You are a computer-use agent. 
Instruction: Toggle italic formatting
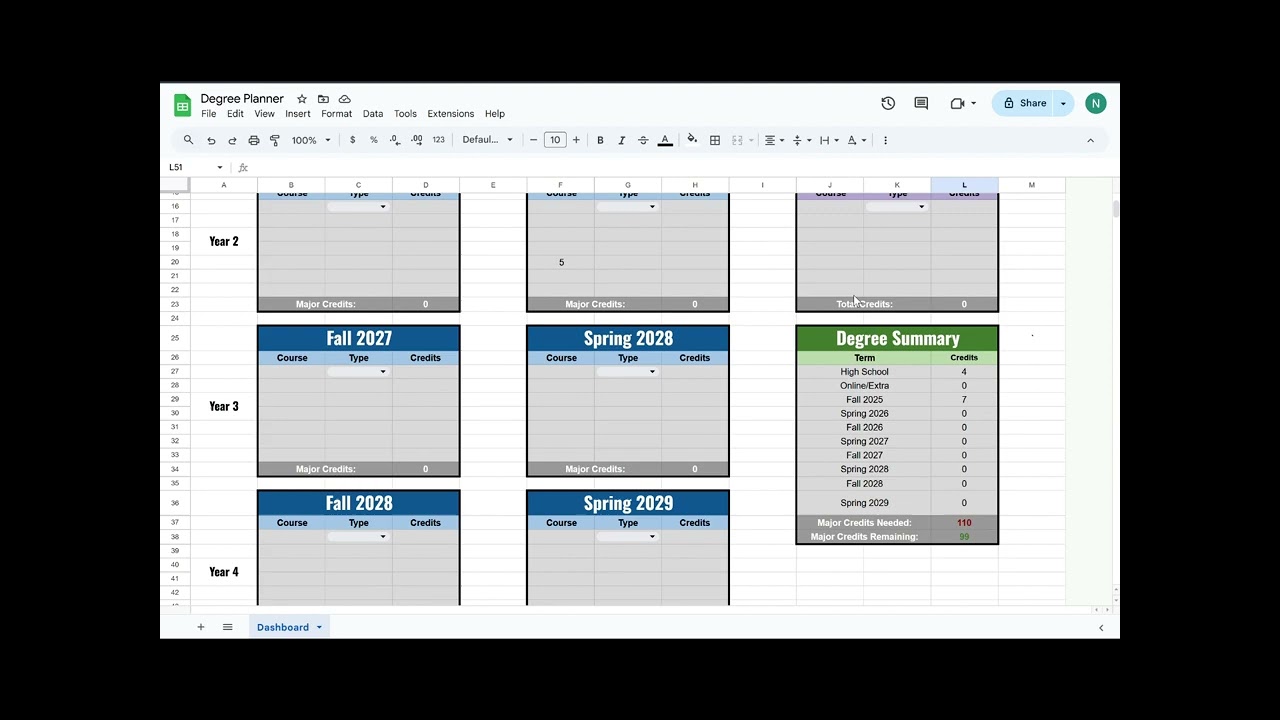click(622, 140)
